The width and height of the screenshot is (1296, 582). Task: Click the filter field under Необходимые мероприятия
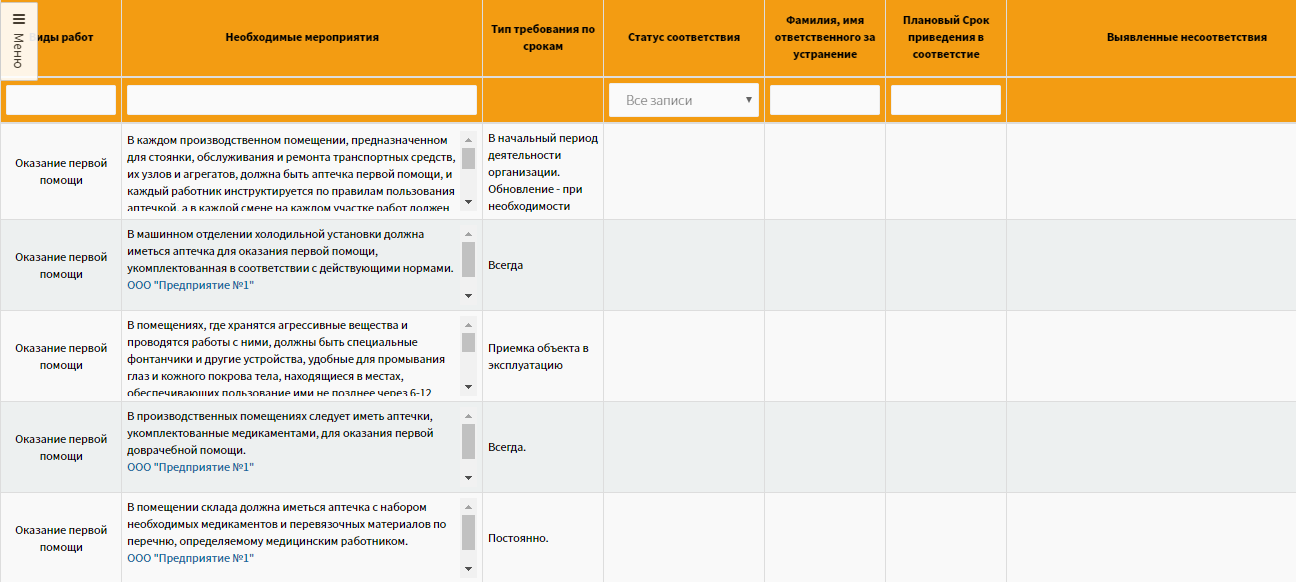302,100
